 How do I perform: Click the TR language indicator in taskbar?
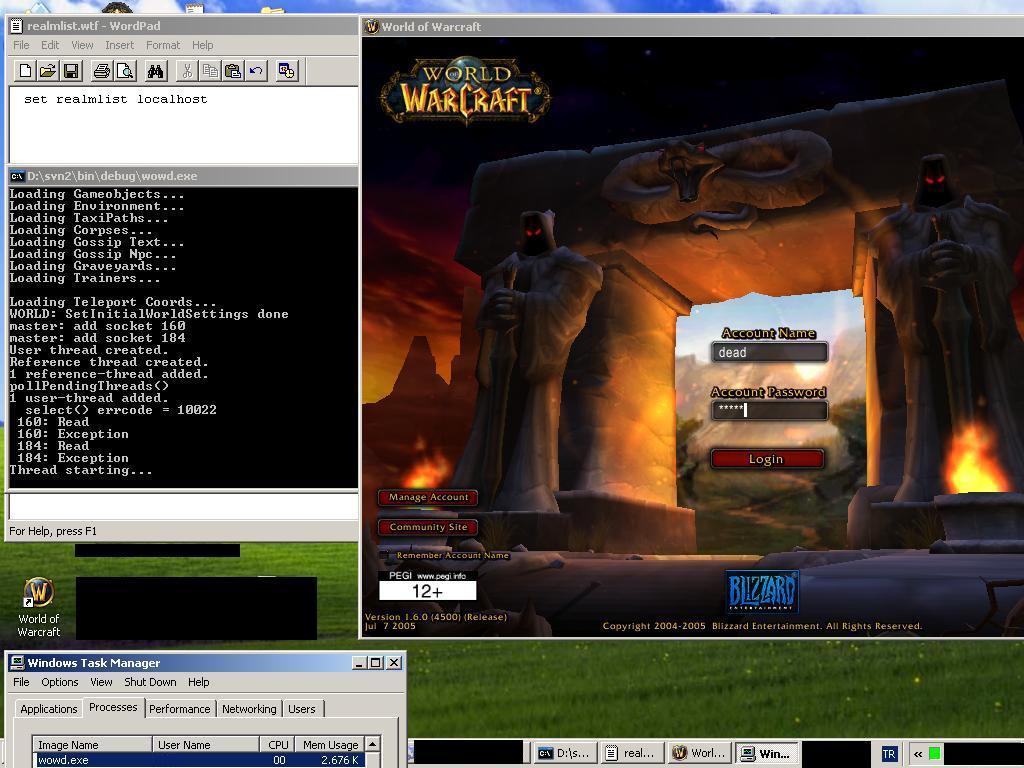[889, 754]
